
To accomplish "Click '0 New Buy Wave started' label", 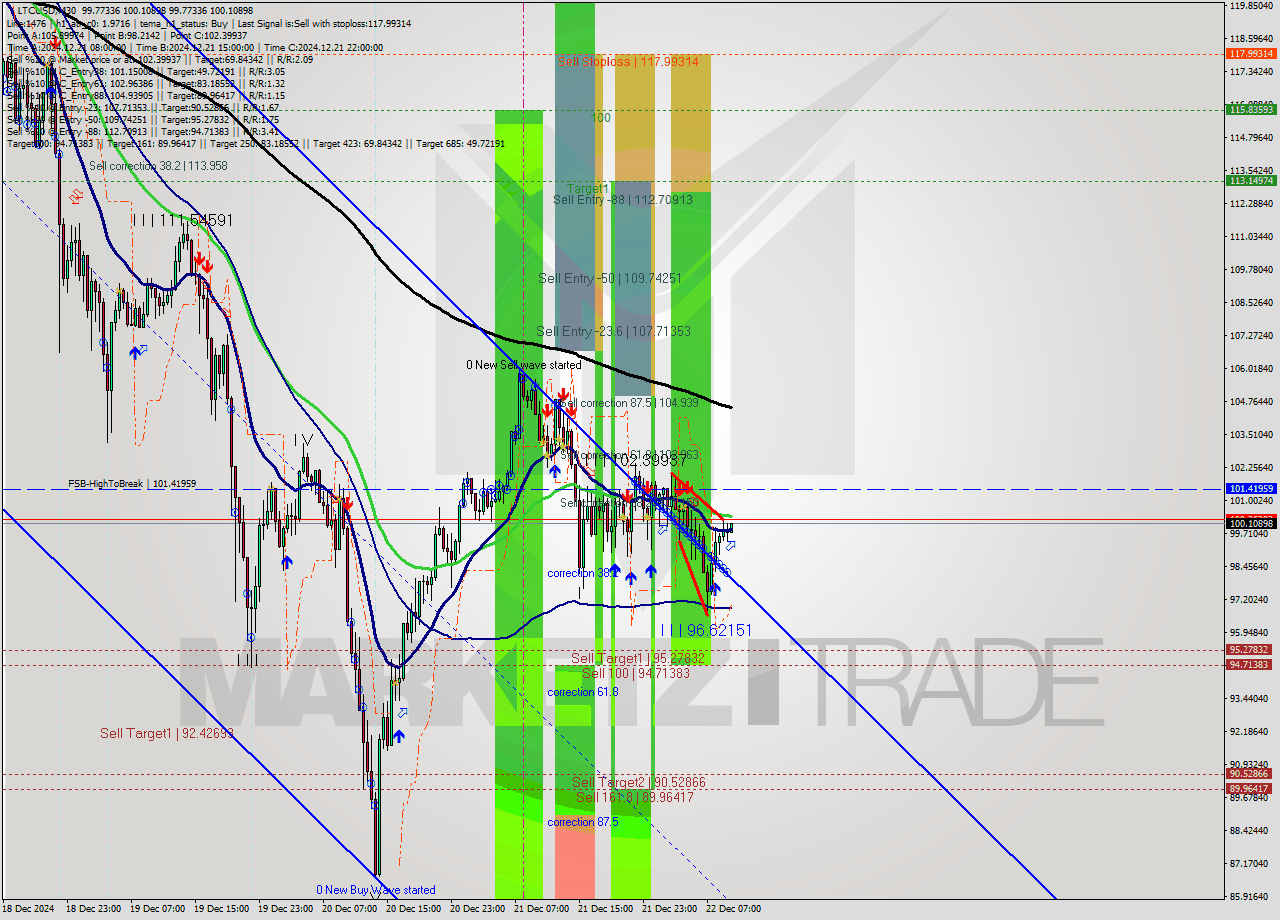I will pyautogui.click(x=376, y=890).
